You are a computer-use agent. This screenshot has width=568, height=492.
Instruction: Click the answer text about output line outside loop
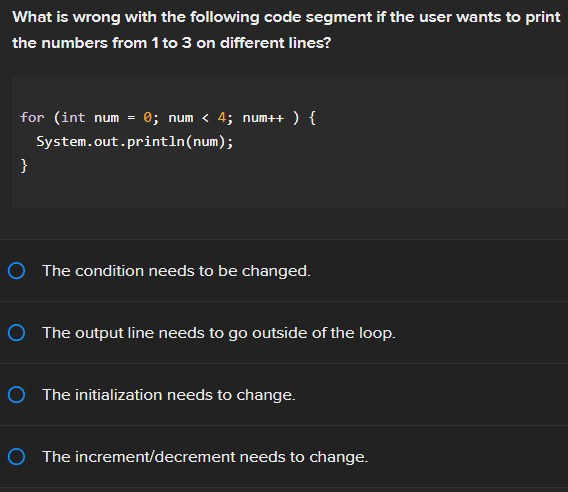(x=219, y=333)
